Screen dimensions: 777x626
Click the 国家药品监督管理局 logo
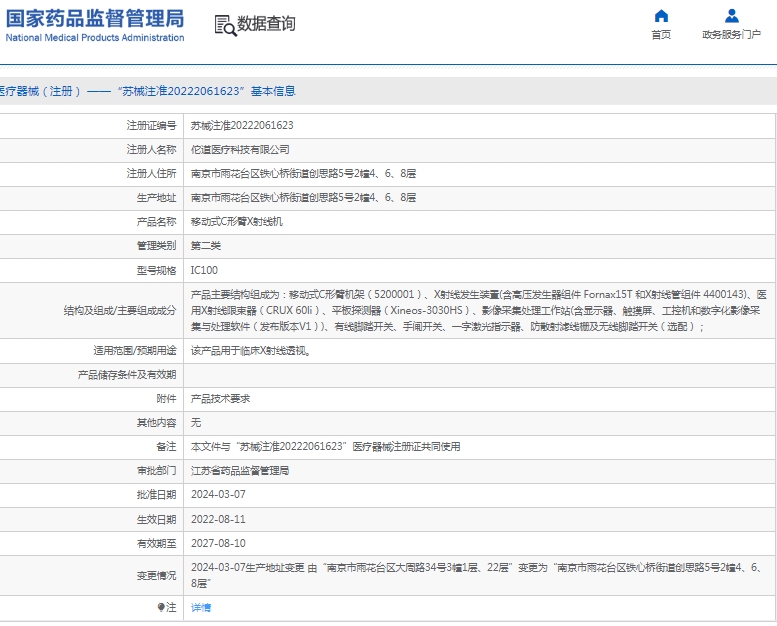click(95, 19)
